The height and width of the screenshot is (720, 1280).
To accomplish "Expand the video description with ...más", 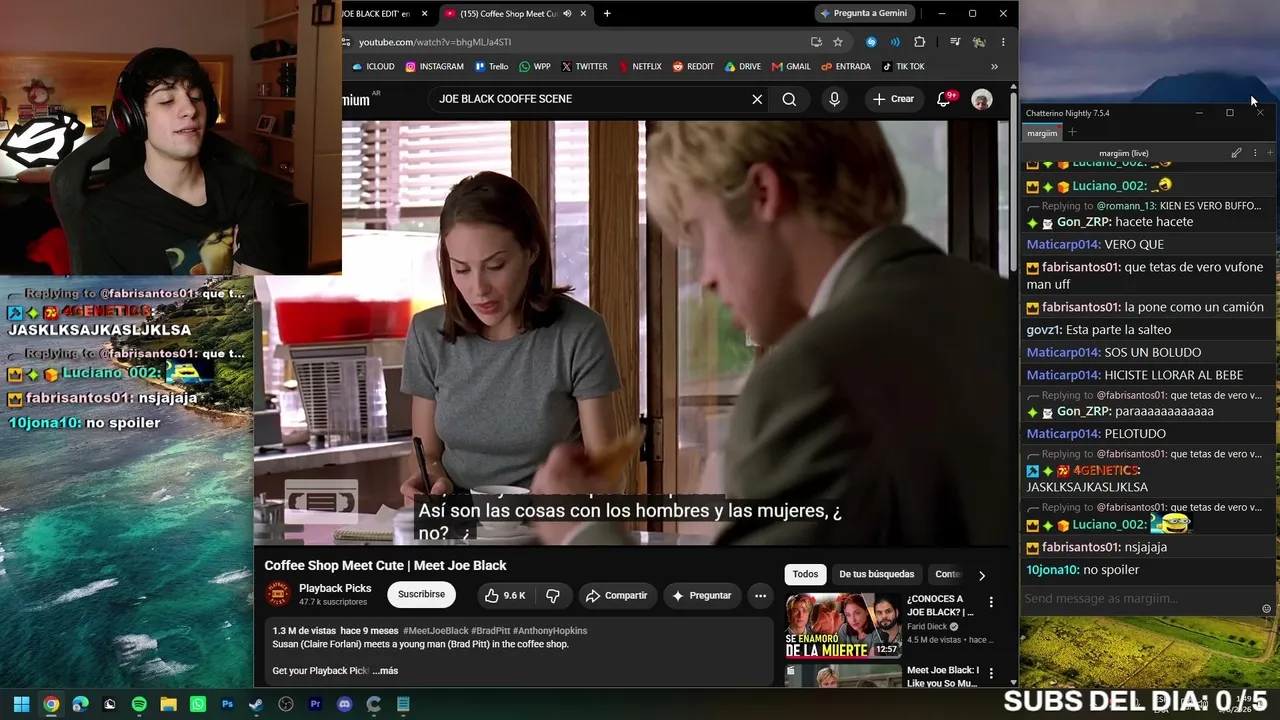I will [x=385, y=670].
